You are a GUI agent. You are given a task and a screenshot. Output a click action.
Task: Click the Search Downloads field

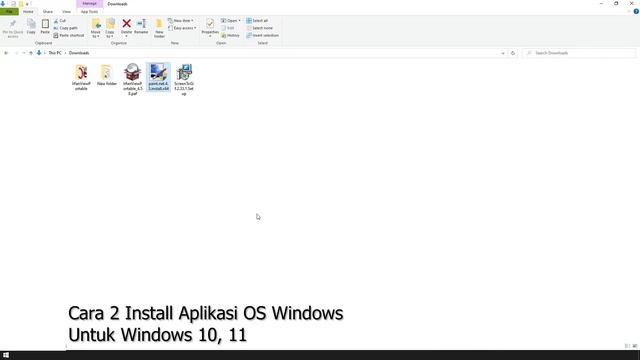coord(579,53)
